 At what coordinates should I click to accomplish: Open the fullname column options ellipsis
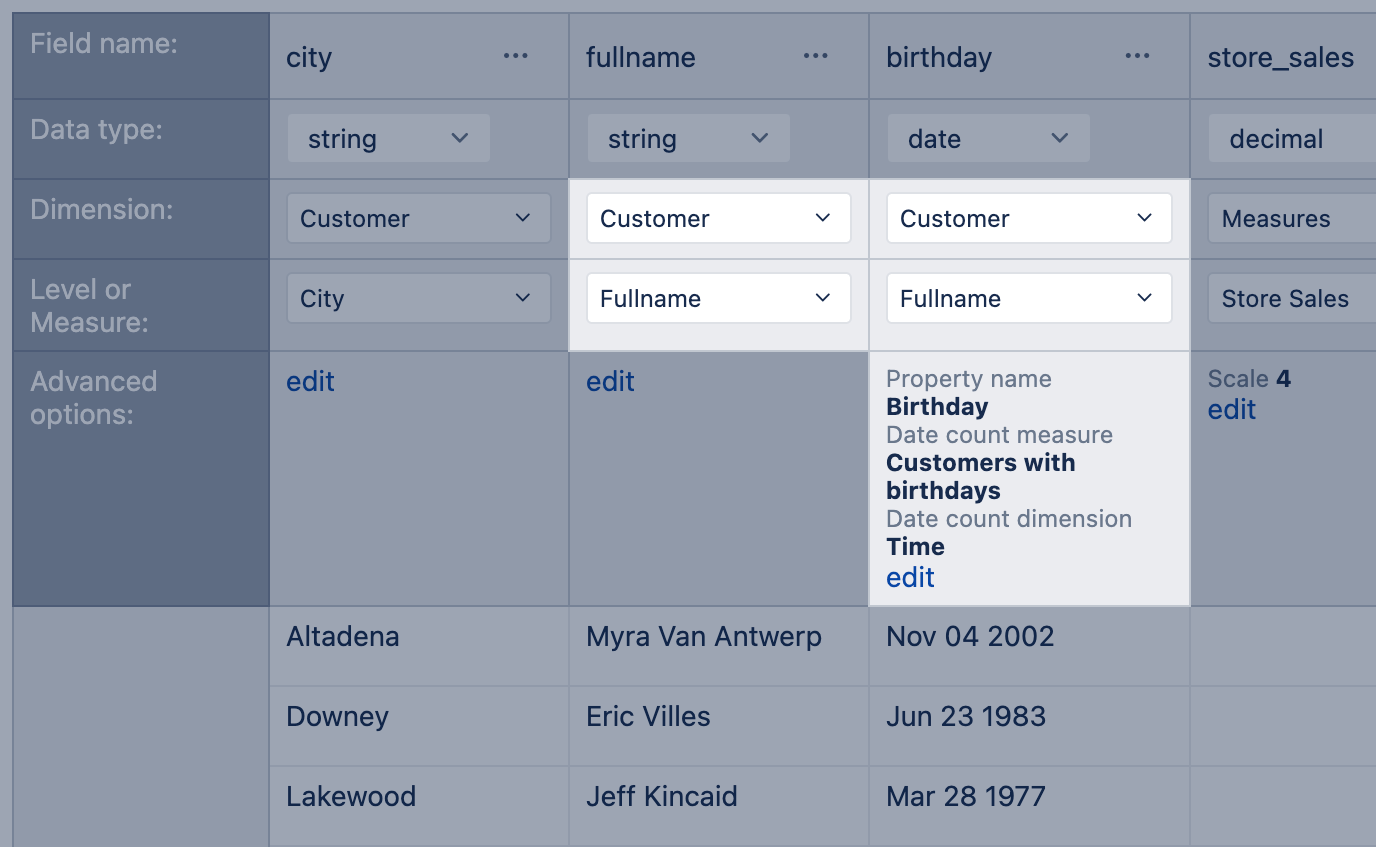[815, 56]
